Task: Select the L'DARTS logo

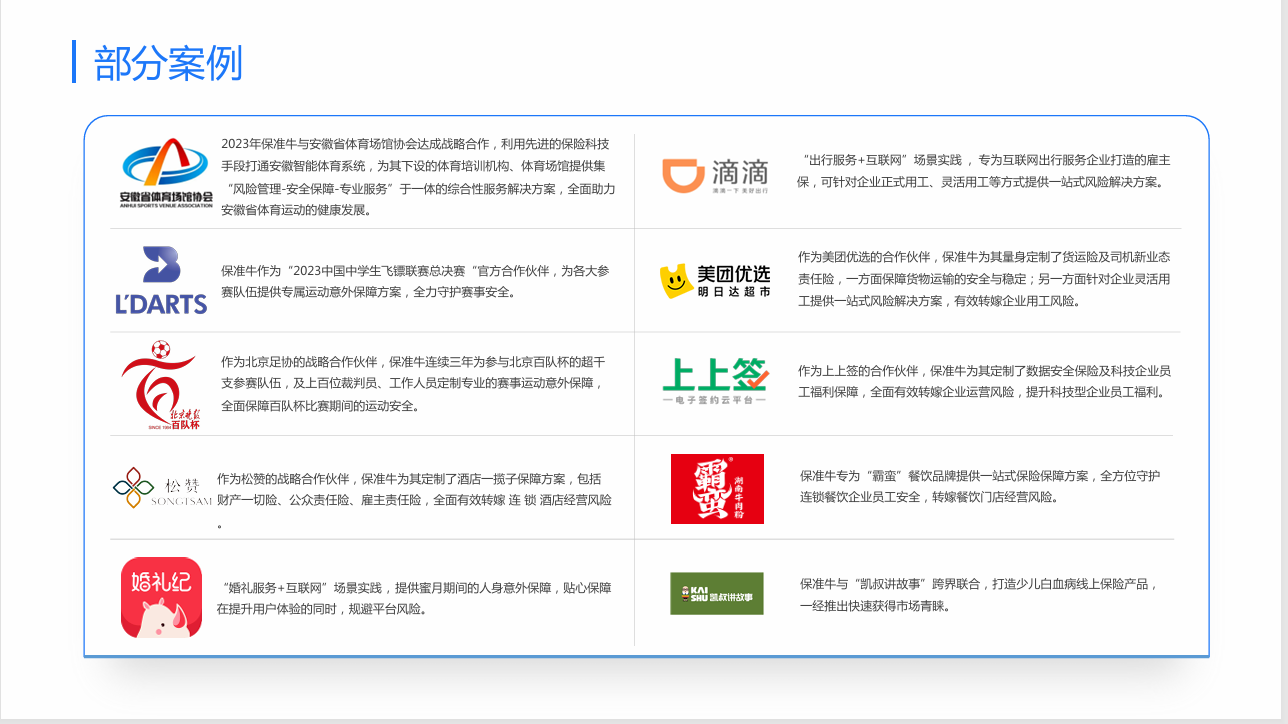Action: [x=161, y=281]
